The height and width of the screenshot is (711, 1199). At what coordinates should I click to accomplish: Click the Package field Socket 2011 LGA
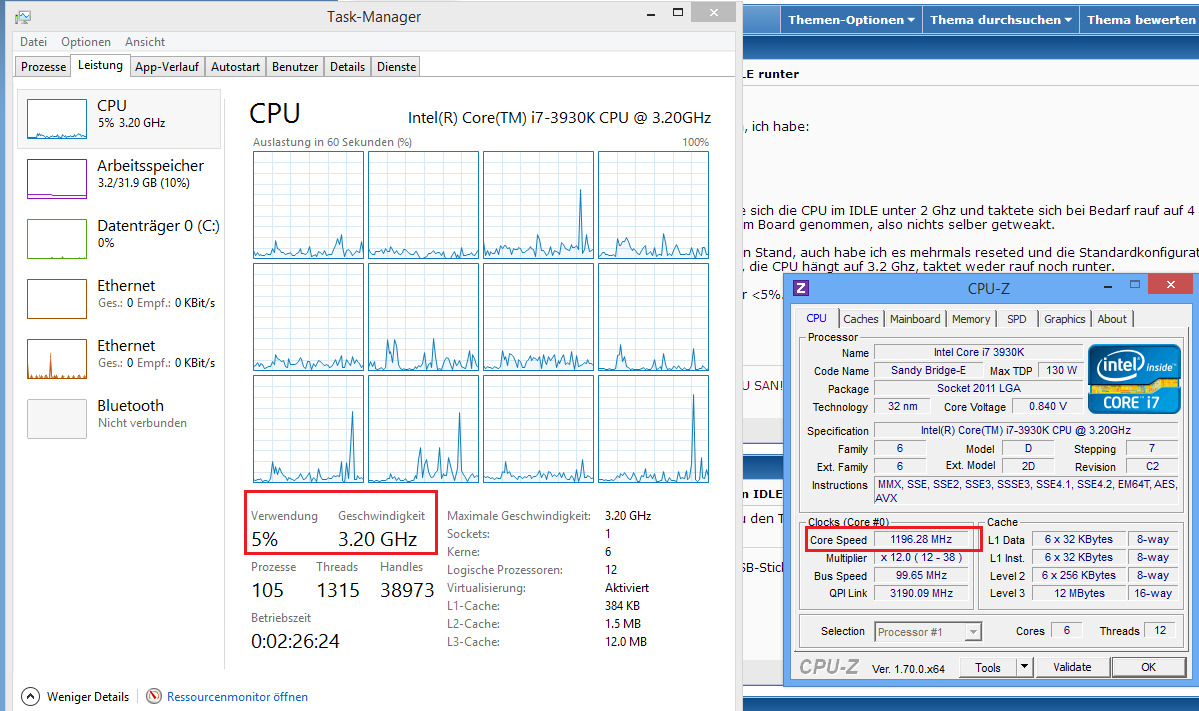[978, 388]
